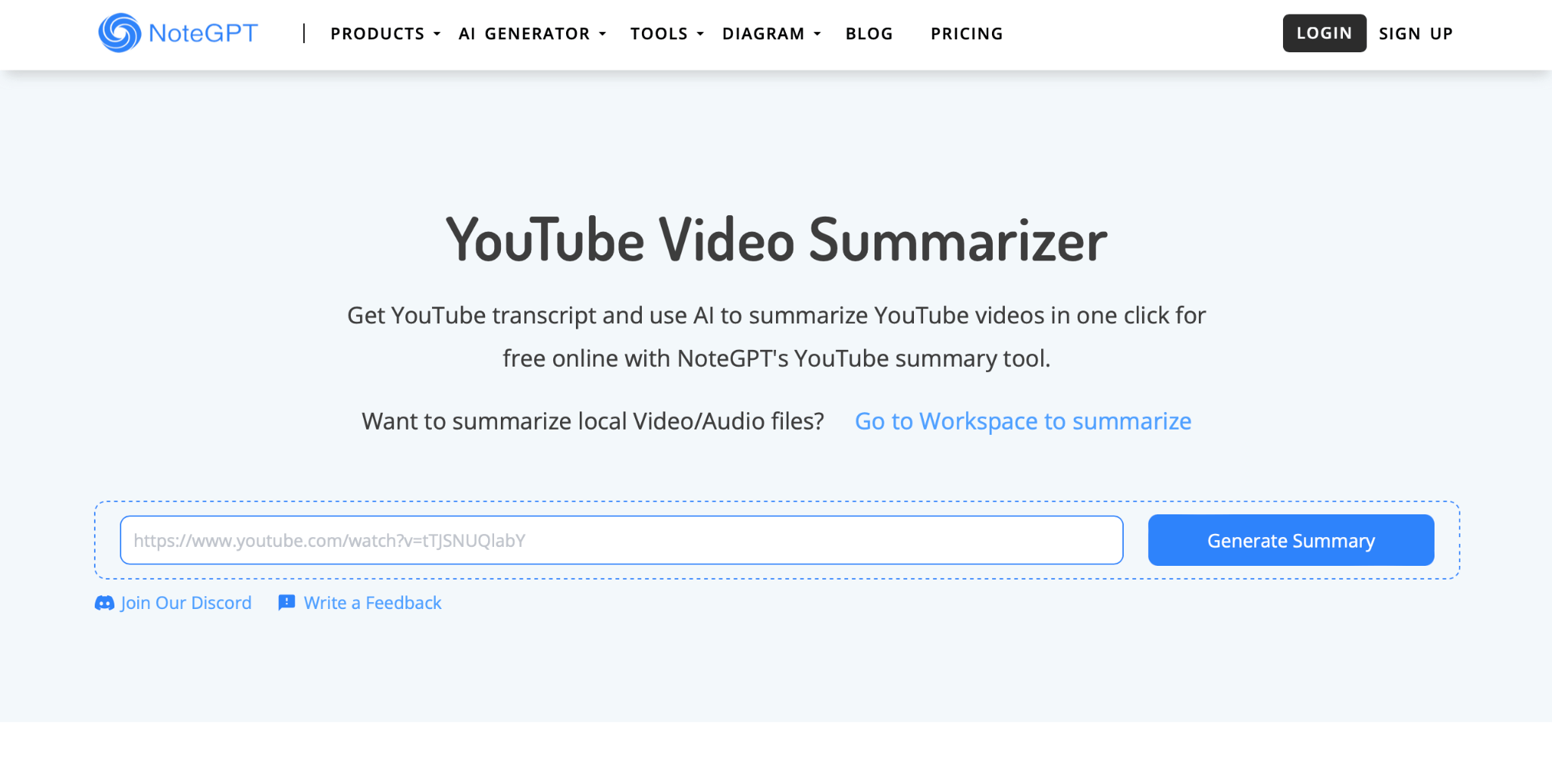Click the YouTube Video Summarizer heading
The height and width of the screenshot is (784, 1552).
(x=777, y=240)
